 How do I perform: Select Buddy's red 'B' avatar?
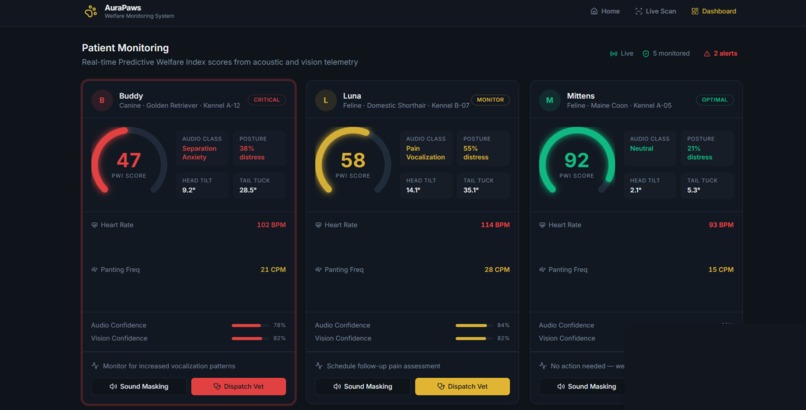coord(102,100)
